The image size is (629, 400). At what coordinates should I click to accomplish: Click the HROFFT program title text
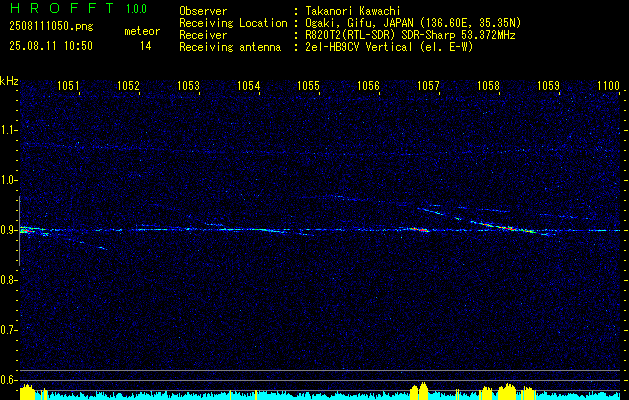(x=62, y=8)
